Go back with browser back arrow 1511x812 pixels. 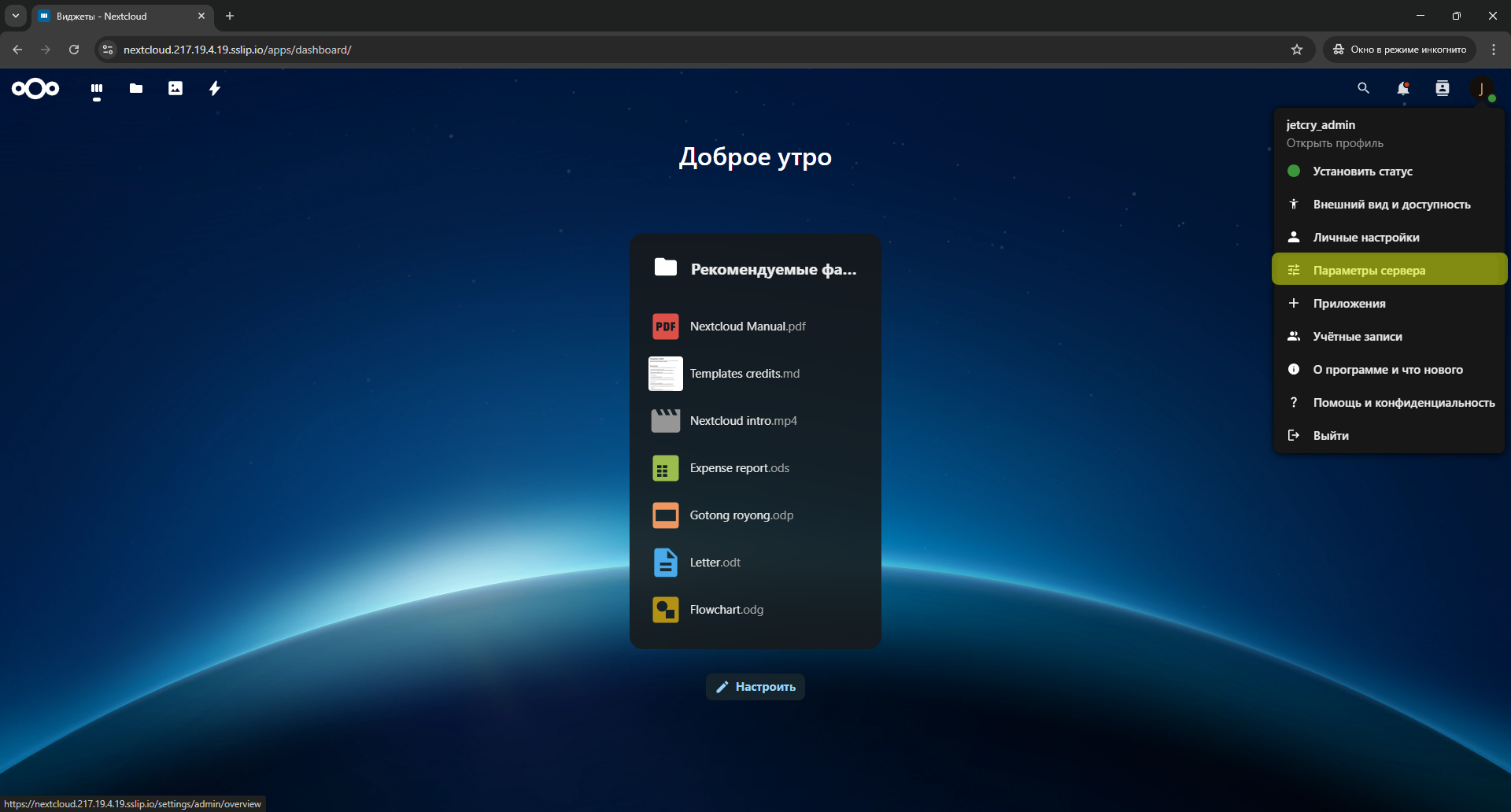(x=17, y=50)
